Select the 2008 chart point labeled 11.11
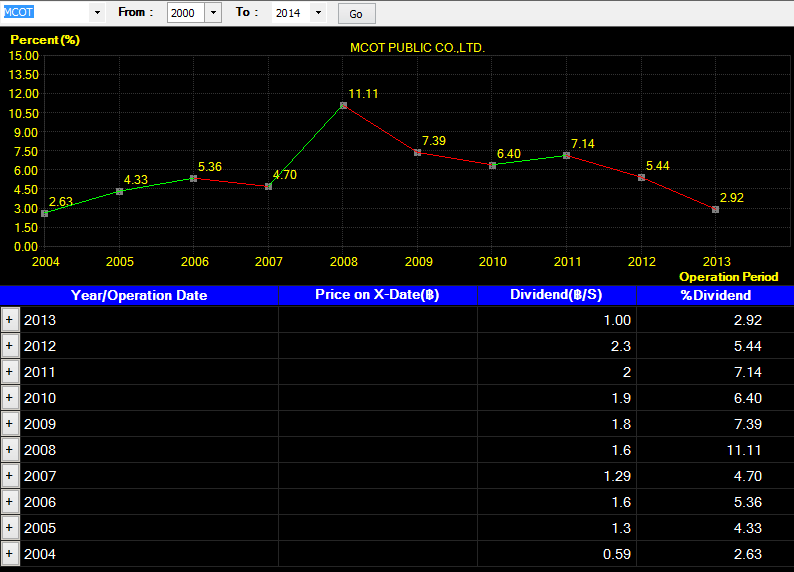 [343, 105]
